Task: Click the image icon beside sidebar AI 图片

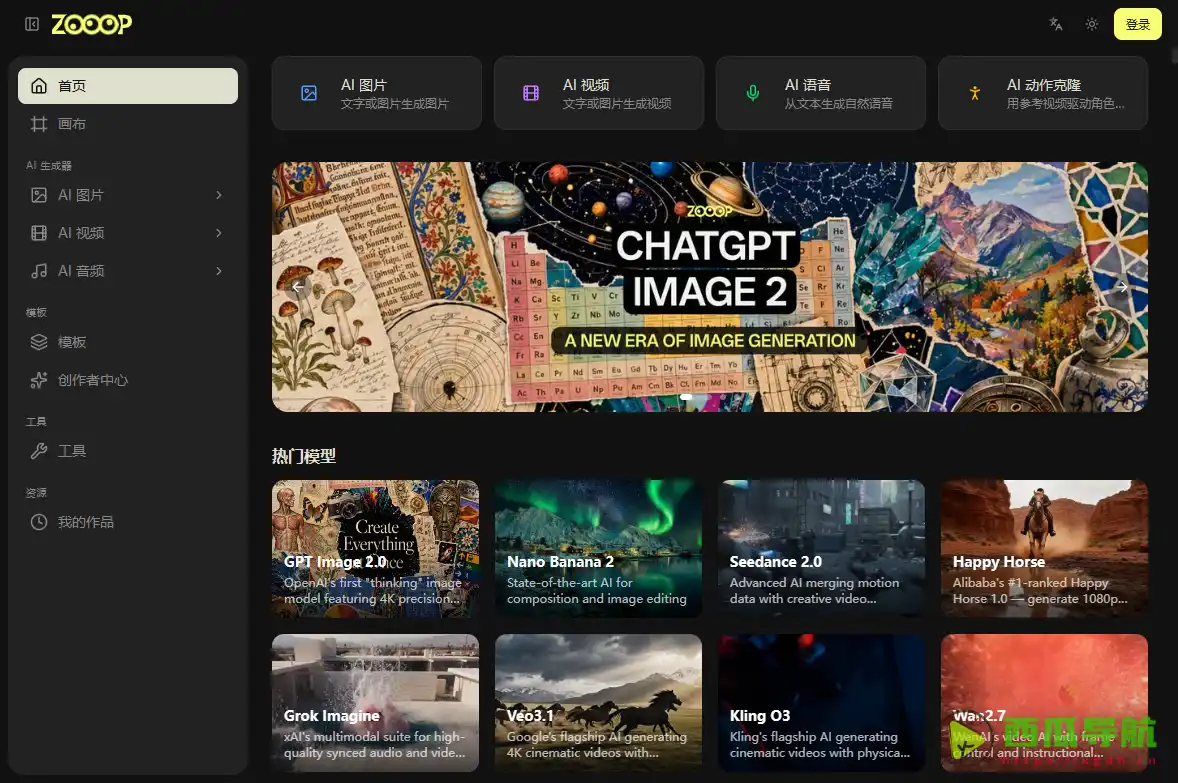Action: pyautogui.click(x=38, y=195)
